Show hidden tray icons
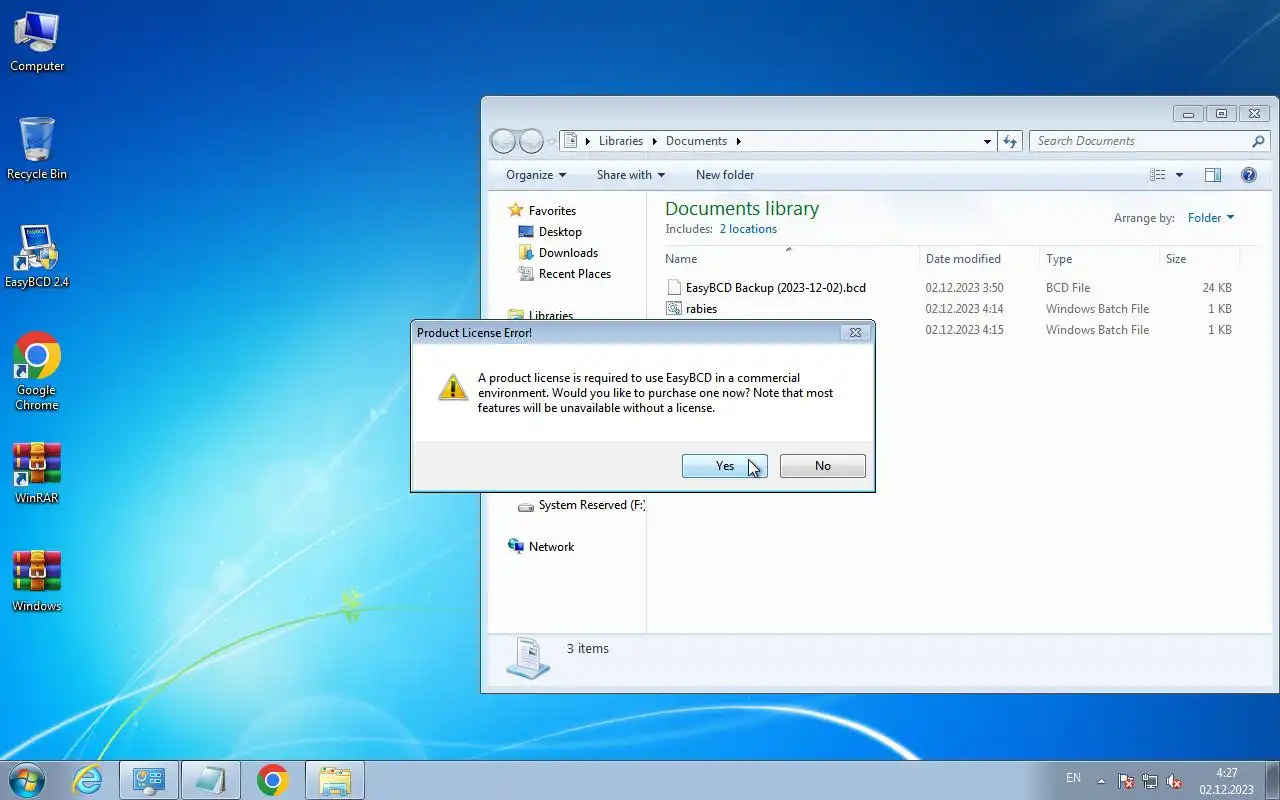1280x800 pixels. coord(1102,781)
